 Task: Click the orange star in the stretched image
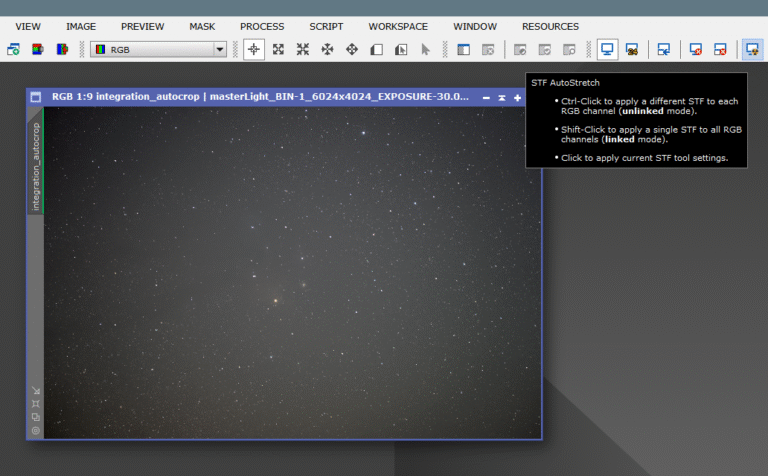276,300
